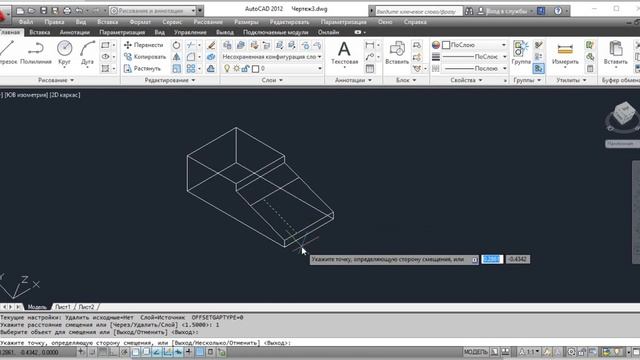
Task: Open the Measure (Измерить) tool
Action: click(565, 53)
